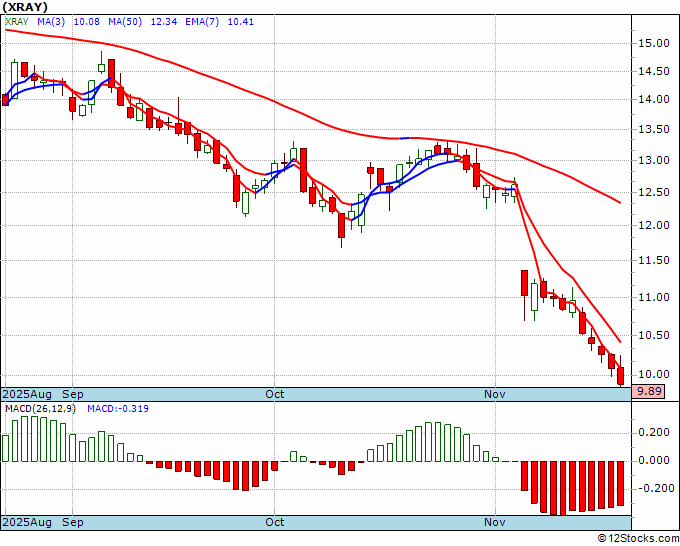
Task: Click the last red candlestick near 10.00
Action: click(x=621, y=376)
